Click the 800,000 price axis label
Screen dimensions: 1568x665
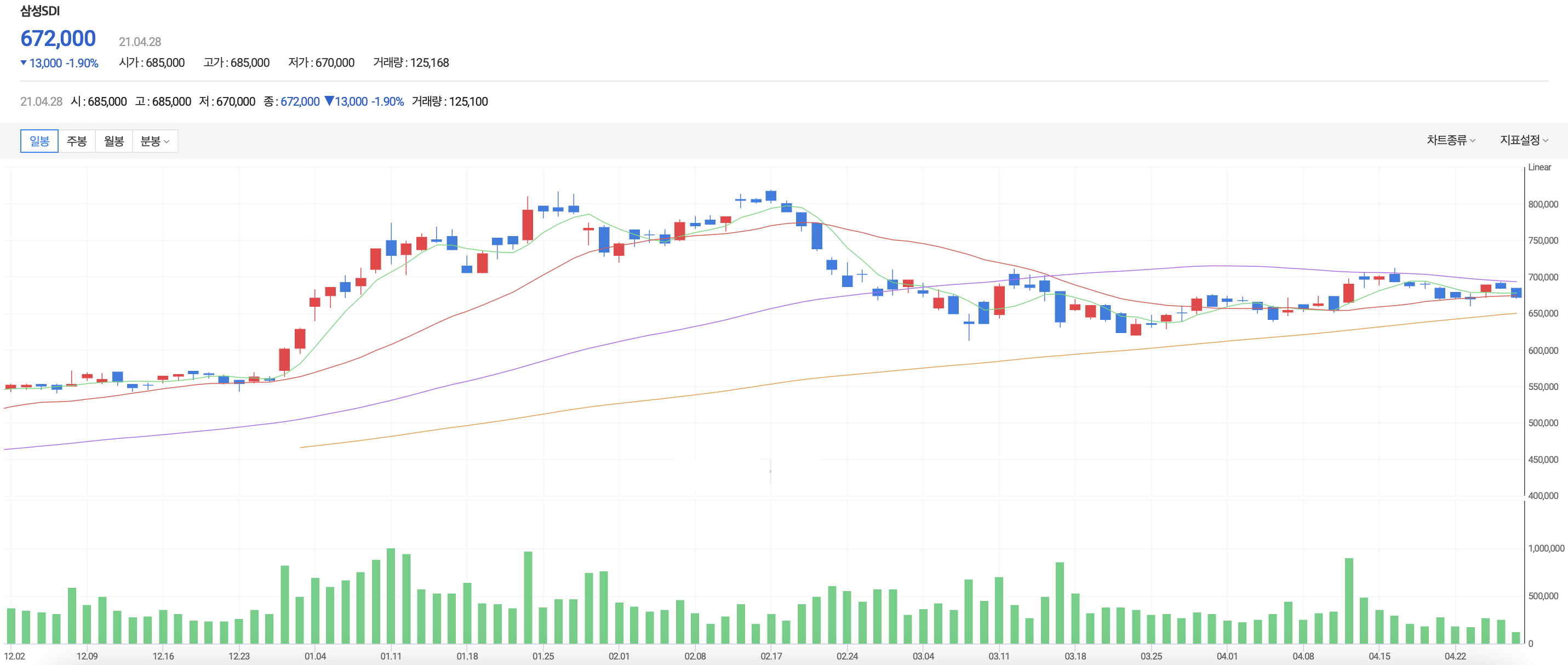click(1542, 204)
